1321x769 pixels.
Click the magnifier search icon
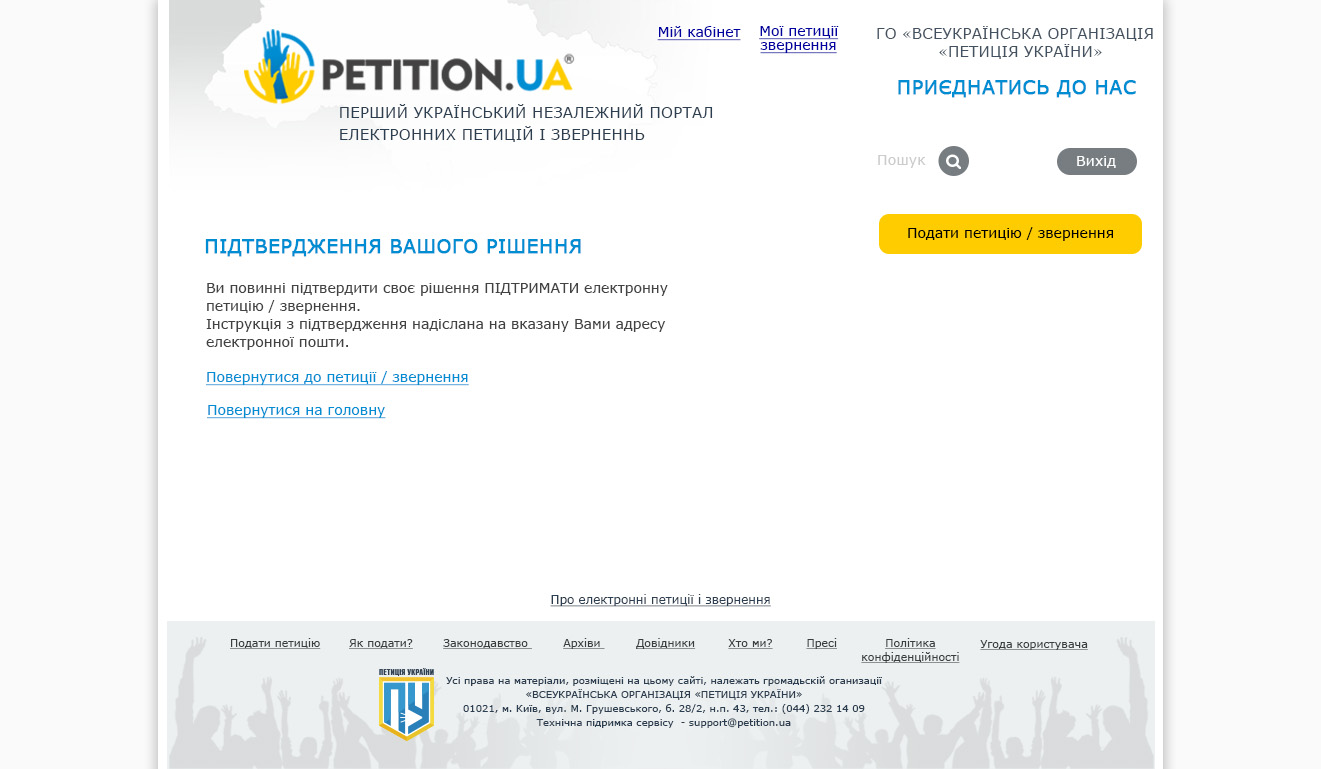coord(953,161)
